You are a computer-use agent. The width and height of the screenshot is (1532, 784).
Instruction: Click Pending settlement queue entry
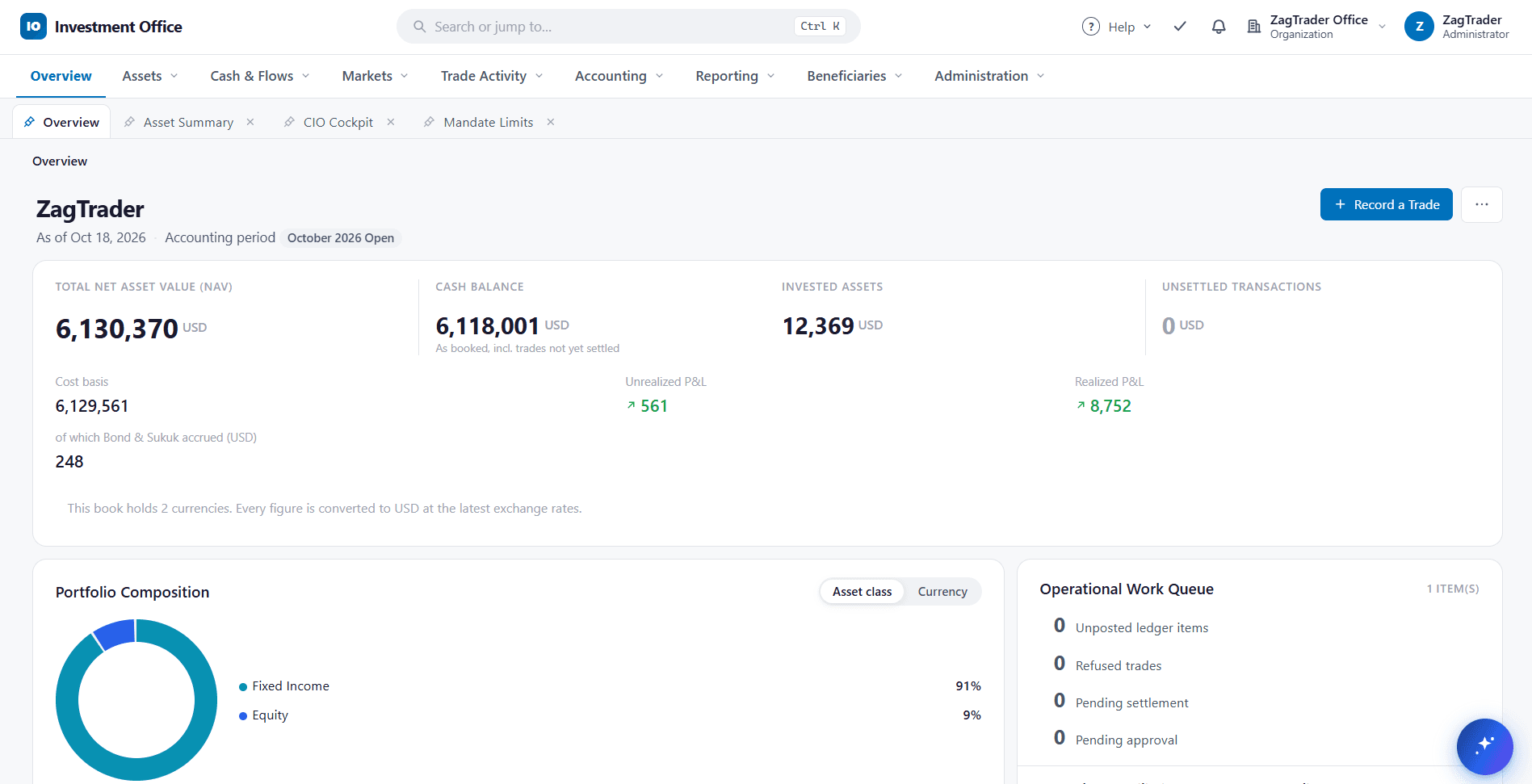pyautogui.click(x=1121, y=702)
